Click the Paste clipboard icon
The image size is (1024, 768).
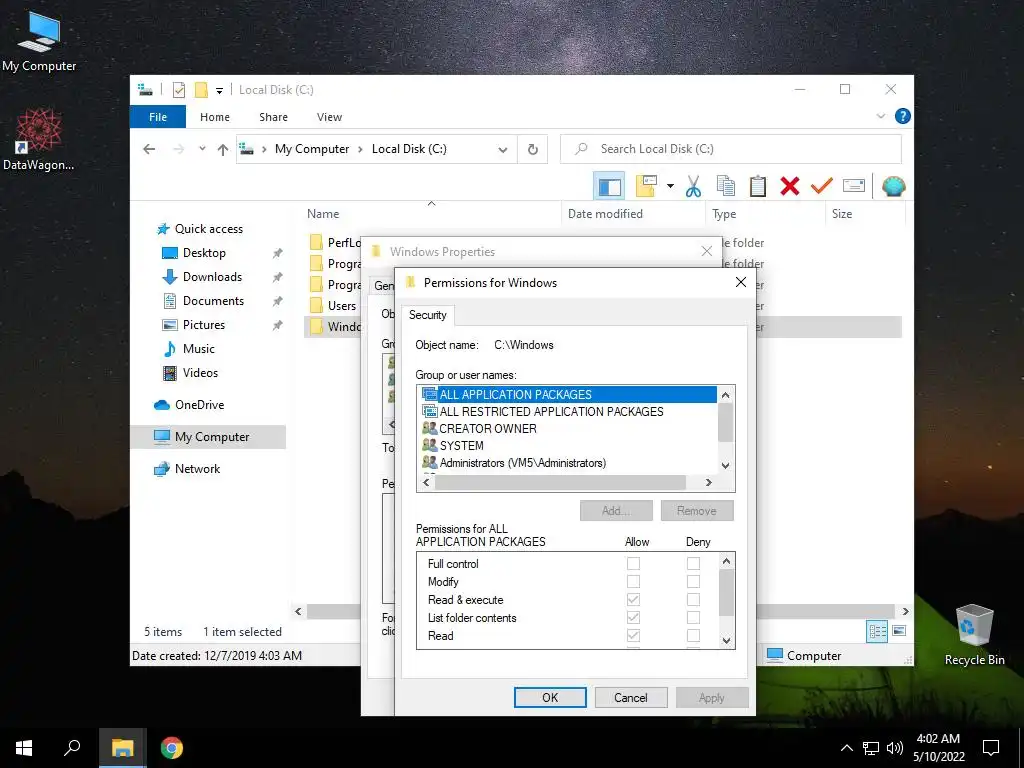(758, 186)
